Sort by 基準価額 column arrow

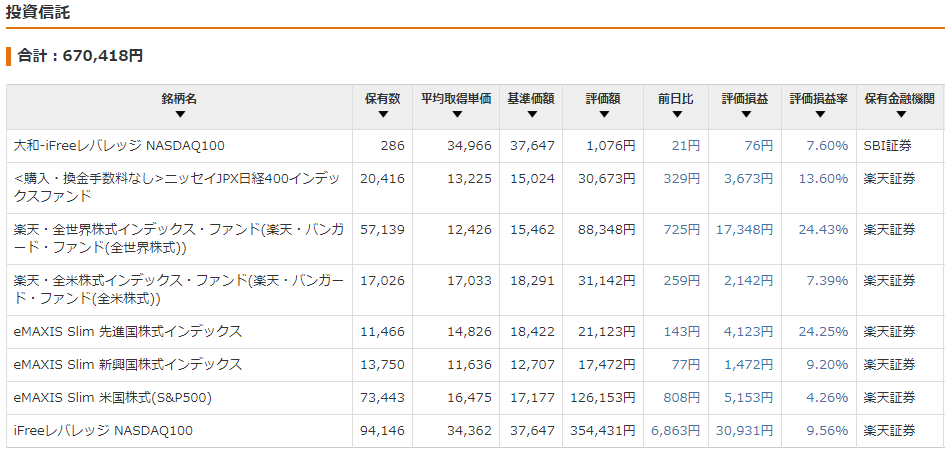pyautogui.click(x=531, y=115)
